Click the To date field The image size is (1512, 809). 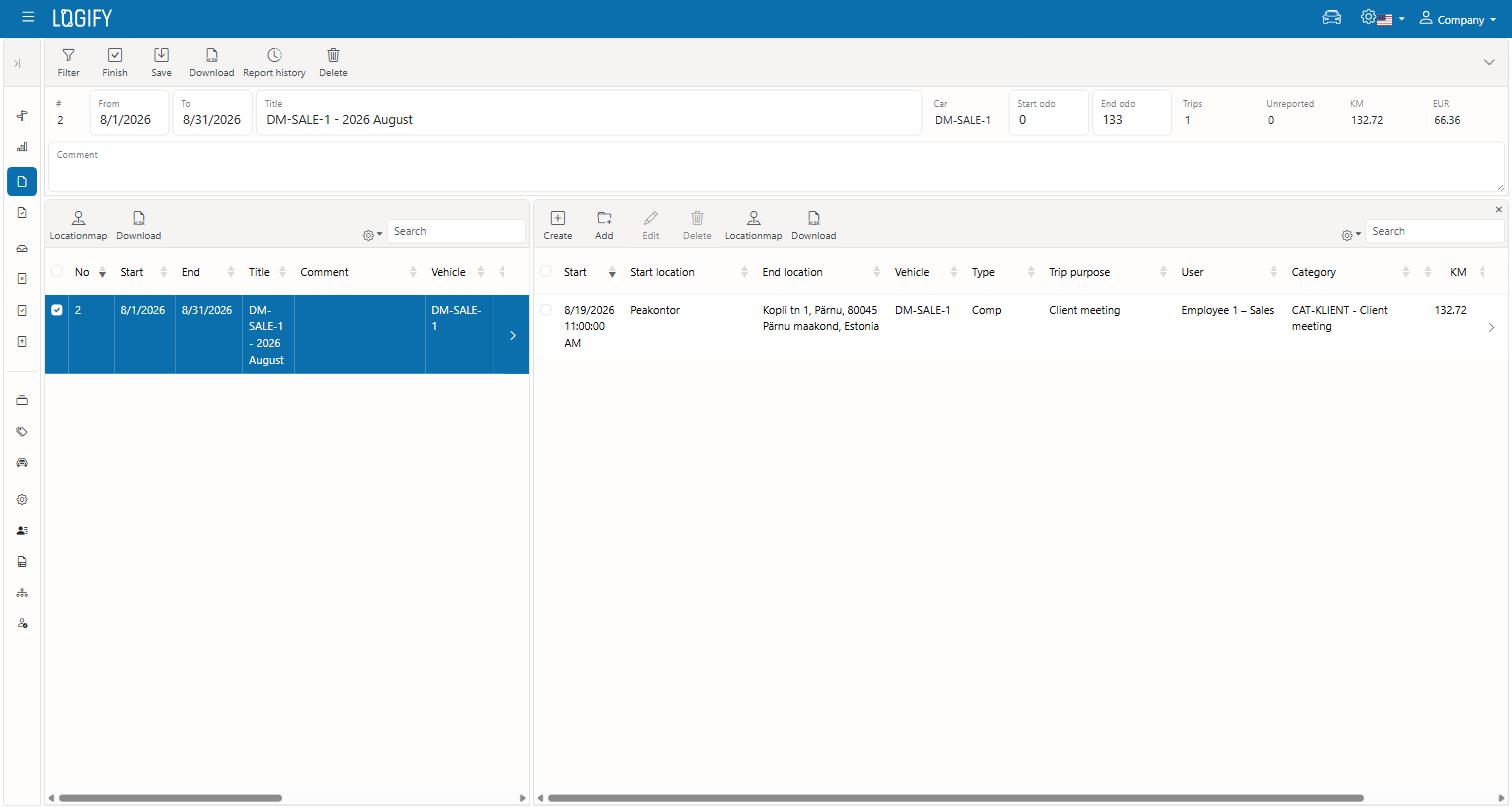212,112
